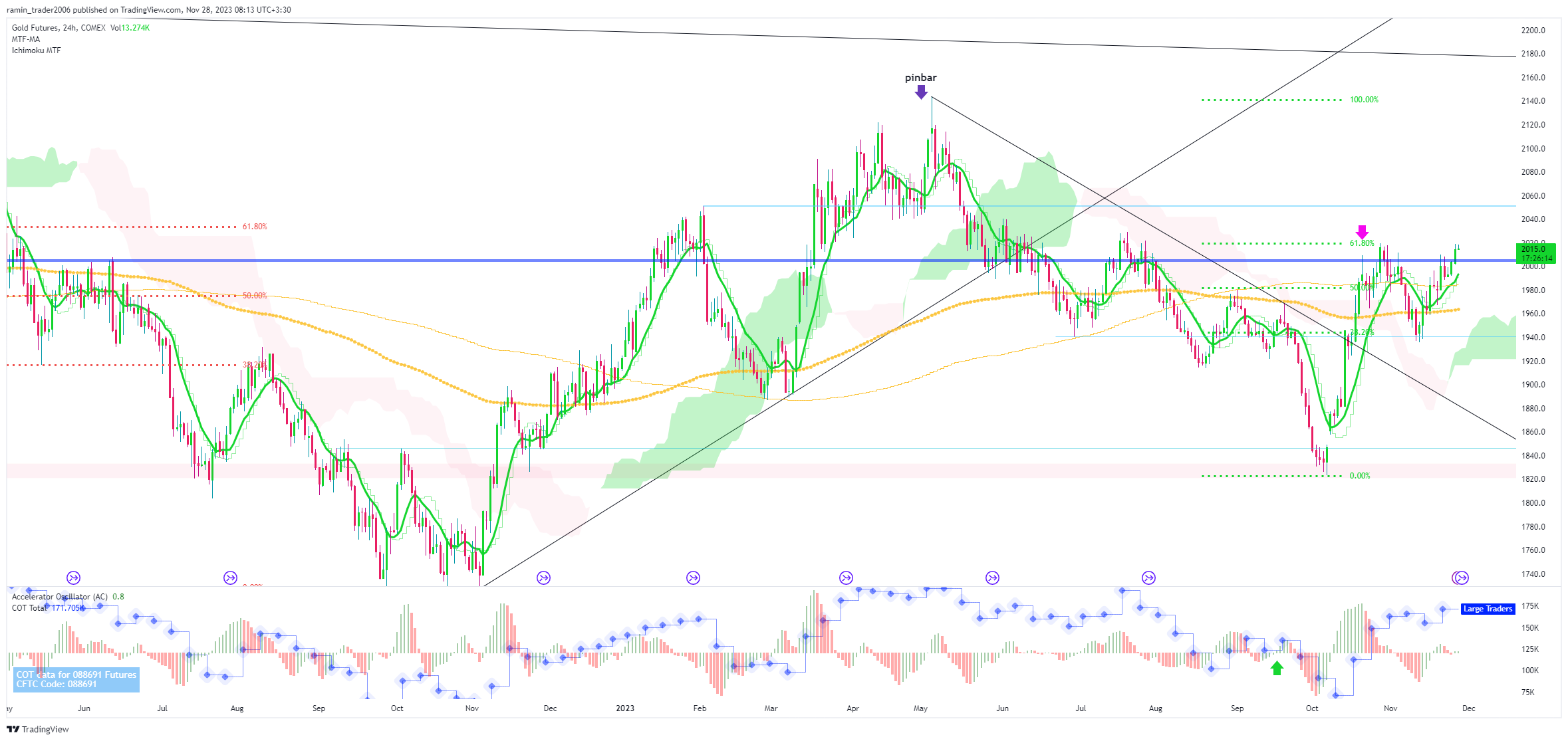Click the double rollover marker near Dec 2023

(x=1460, y=578)
